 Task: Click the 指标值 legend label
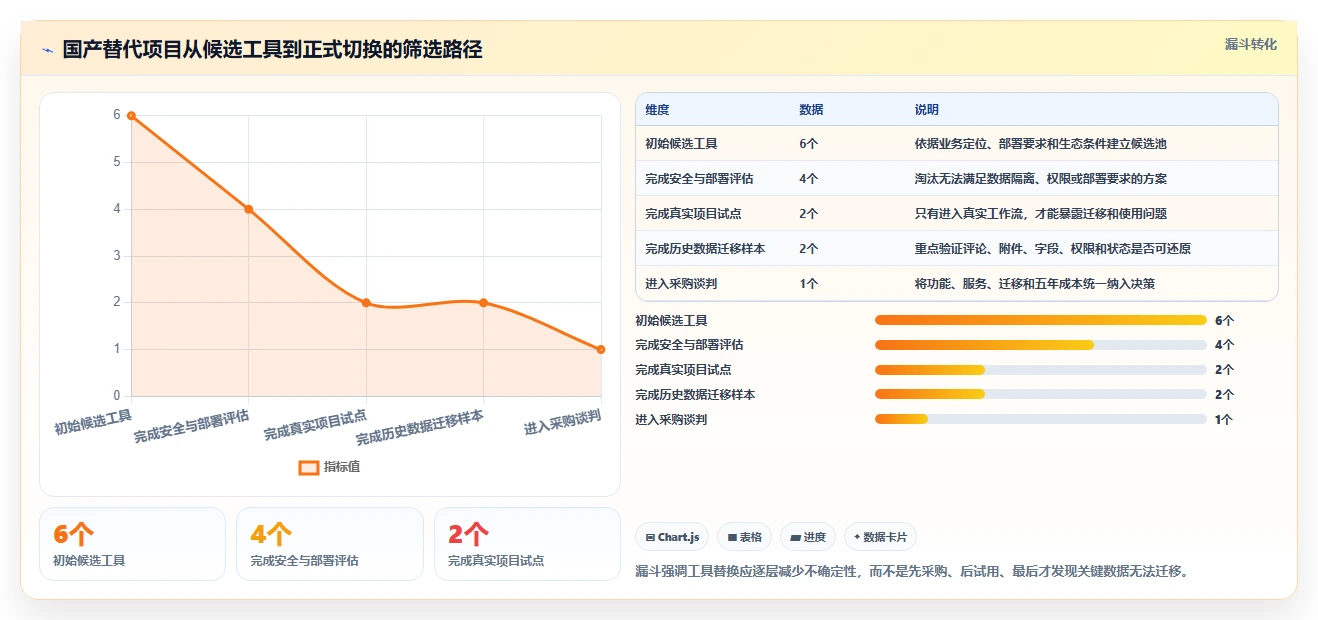342,467
